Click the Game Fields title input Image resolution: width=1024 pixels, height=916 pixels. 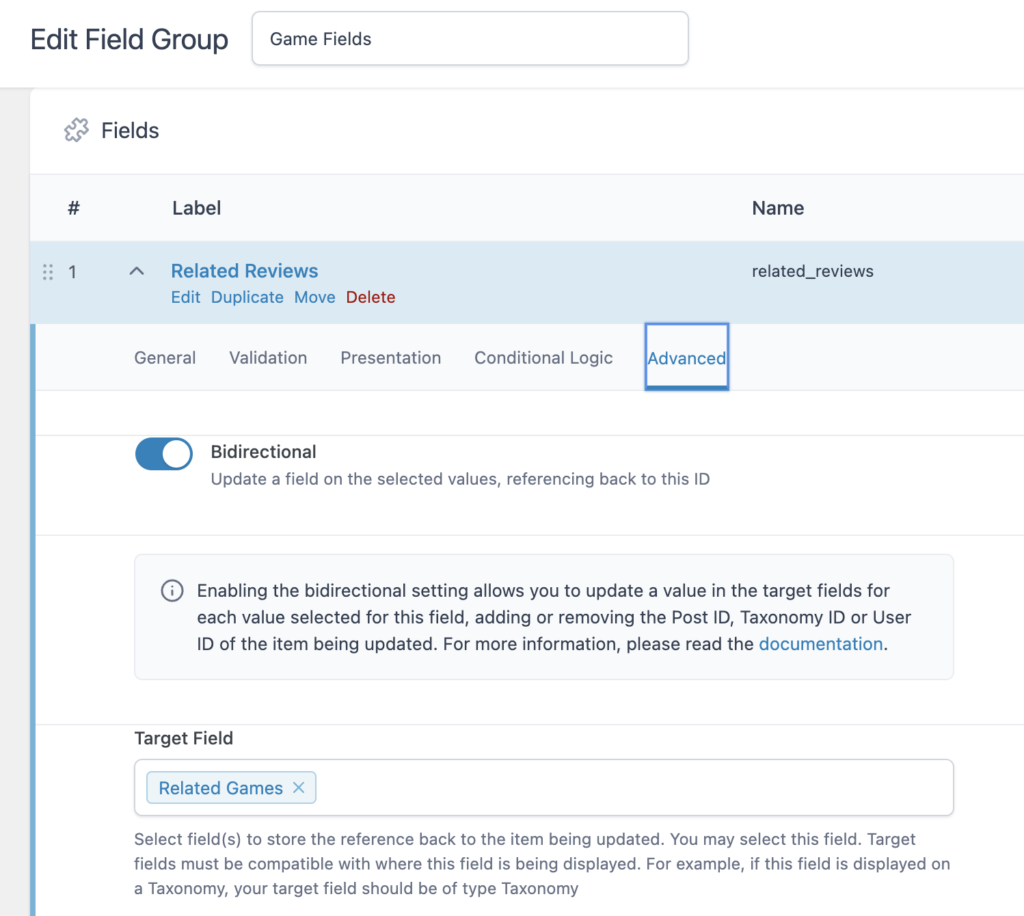[470, 39]
